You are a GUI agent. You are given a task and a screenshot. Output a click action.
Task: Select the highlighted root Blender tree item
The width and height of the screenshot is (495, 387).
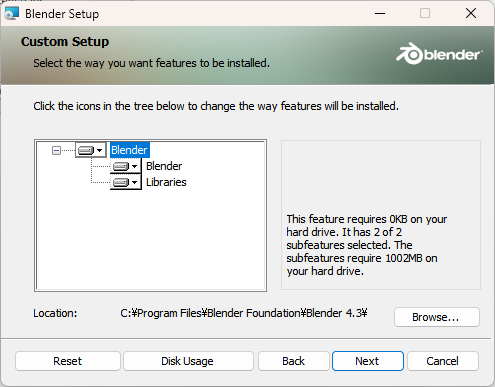129,150
